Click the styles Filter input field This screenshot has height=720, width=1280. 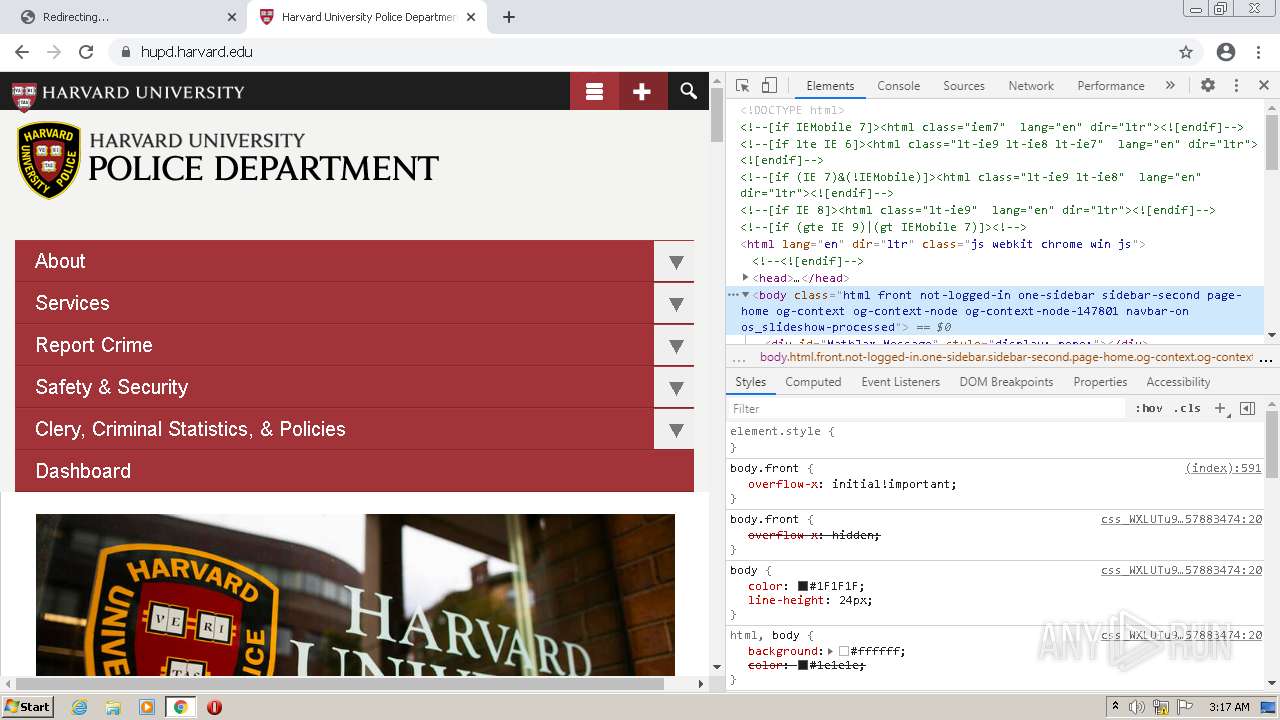pyautogui.click(x=927, y=408)
